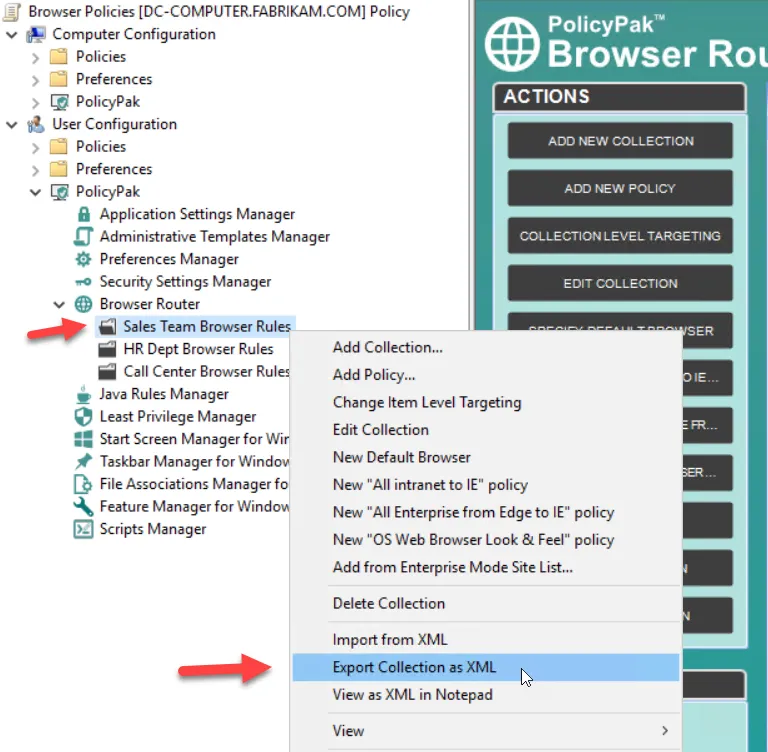Image resolution: width=768 pixels, height=752 pixels.
Task: Click EDIT COLLECTION button
Action: pyautogui.click(x=620, y=284)
